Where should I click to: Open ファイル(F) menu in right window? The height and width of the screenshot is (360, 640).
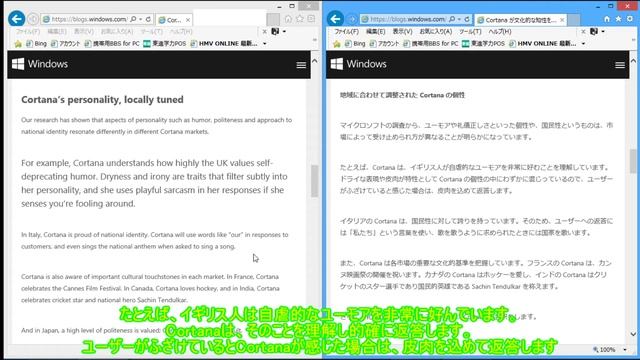(347, 31)
